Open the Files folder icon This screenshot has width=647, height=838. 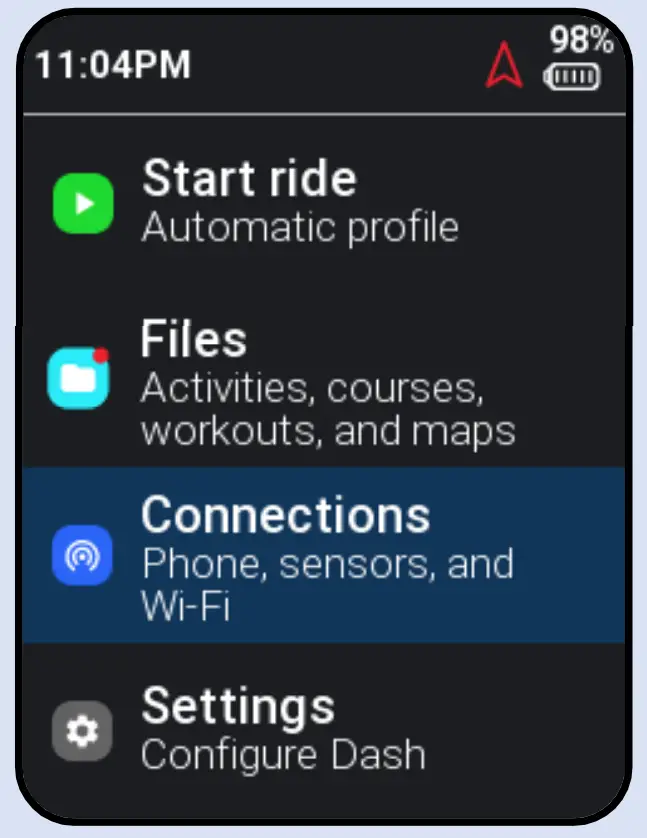click(x=82, y=376)
